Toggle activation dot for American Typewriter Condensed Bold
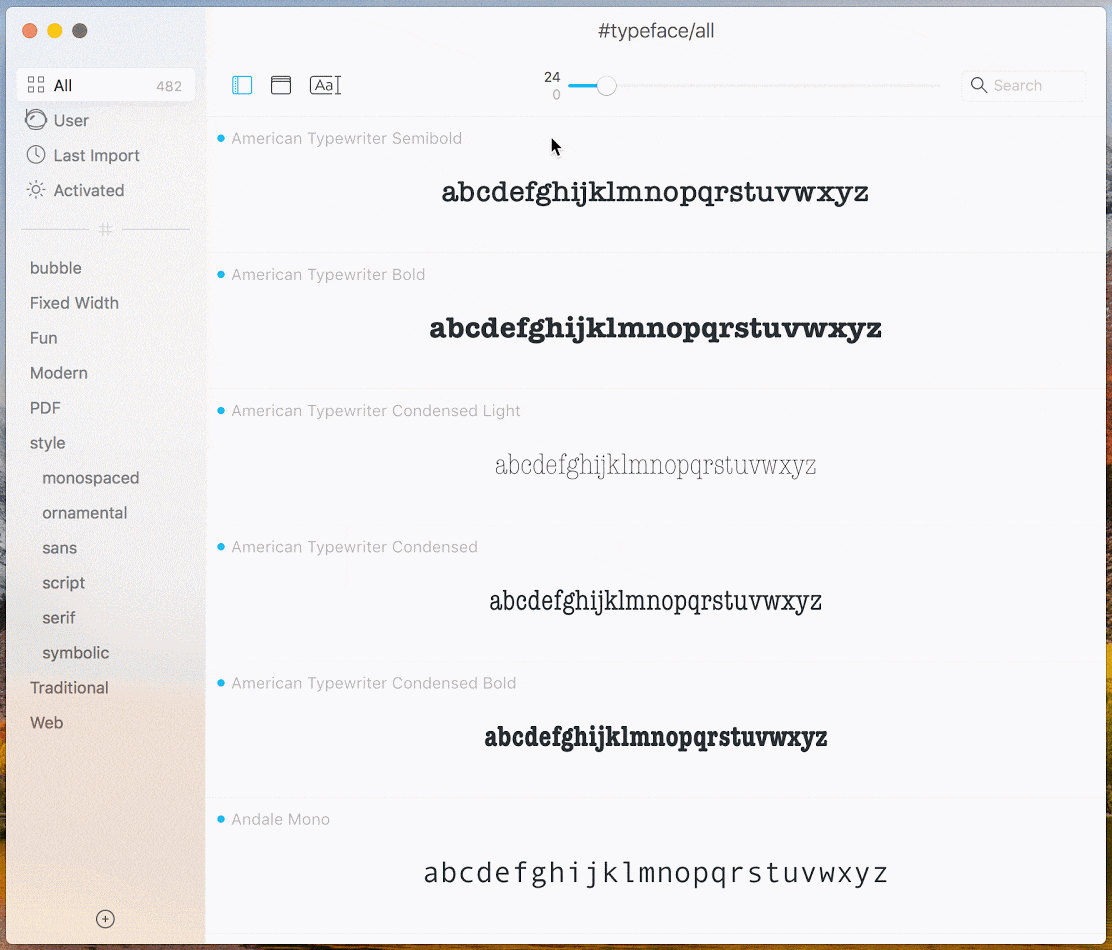Screen dimensions: 1112x950 coord(221,683)
